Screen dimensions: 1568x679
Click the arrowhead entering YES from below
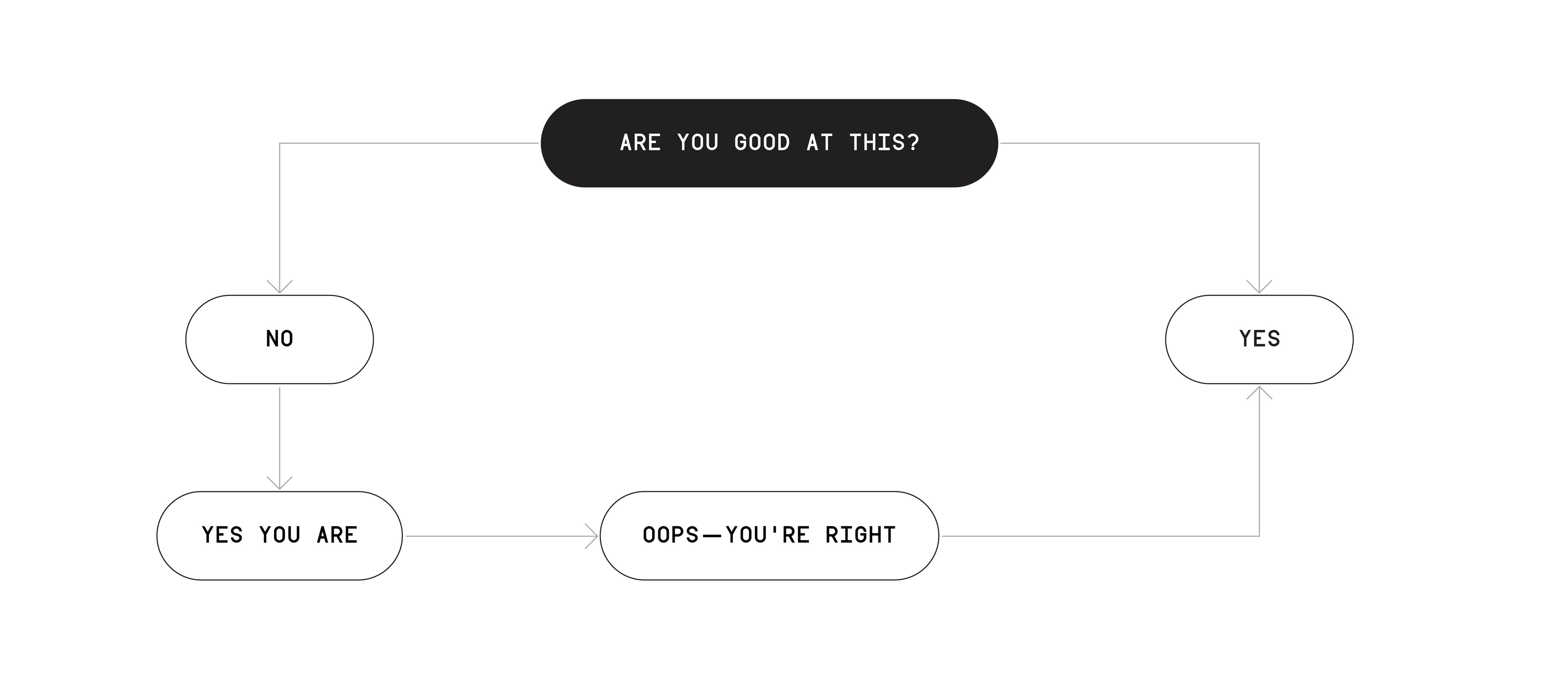[1259, 392]
